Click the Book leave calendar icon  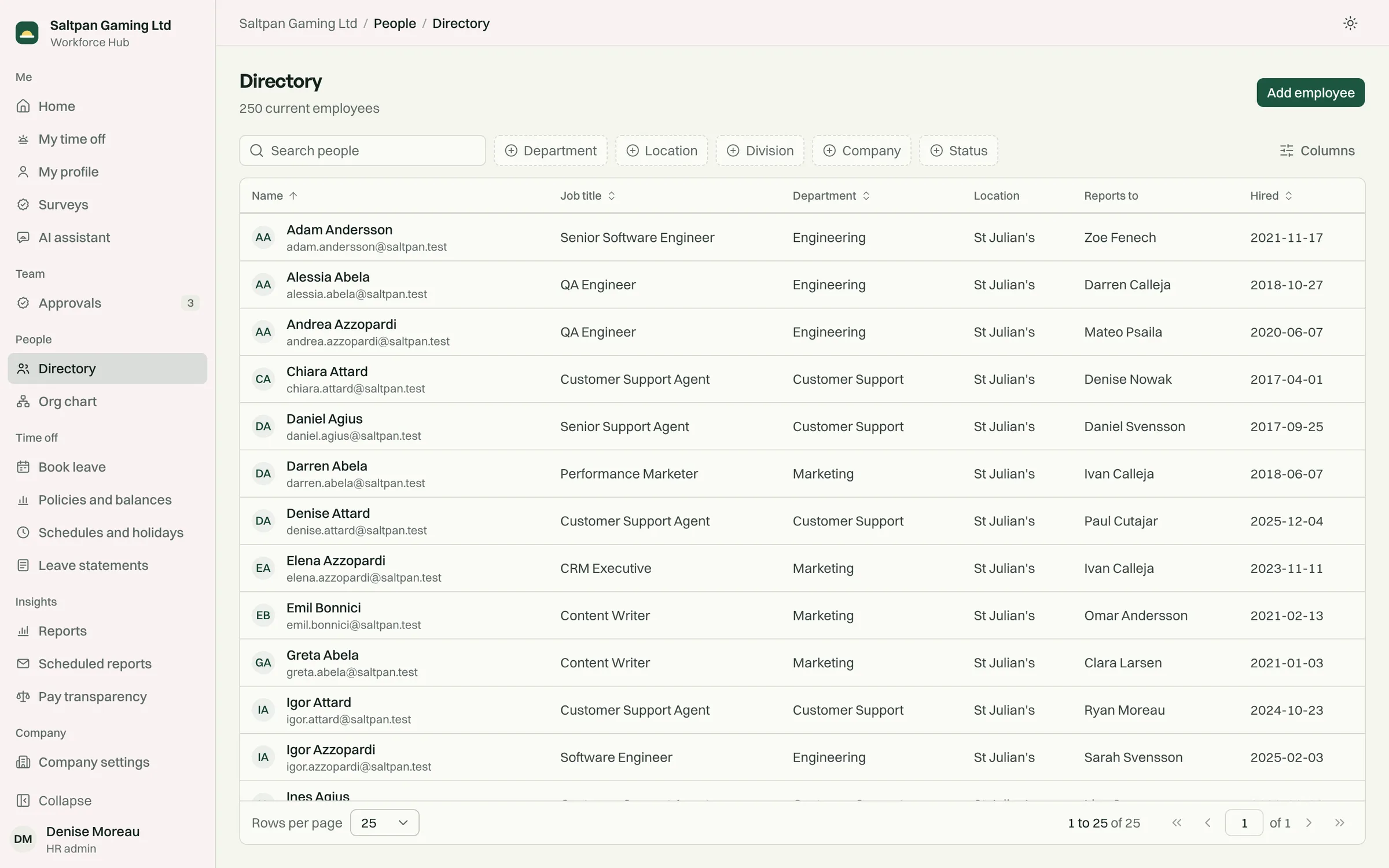23,467
